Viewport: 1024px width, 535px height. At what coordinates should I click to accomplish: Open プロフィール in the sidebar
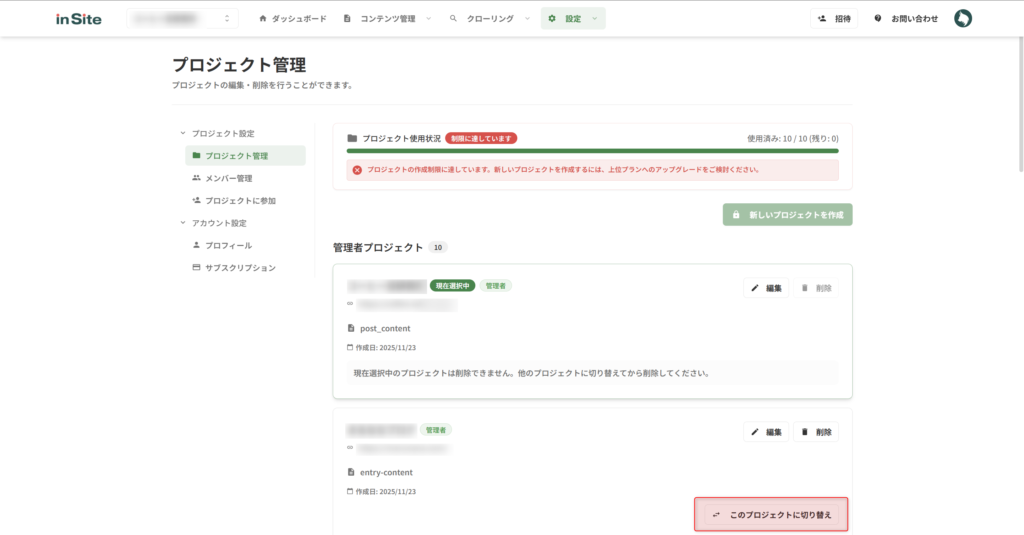[x=228, y=245]
